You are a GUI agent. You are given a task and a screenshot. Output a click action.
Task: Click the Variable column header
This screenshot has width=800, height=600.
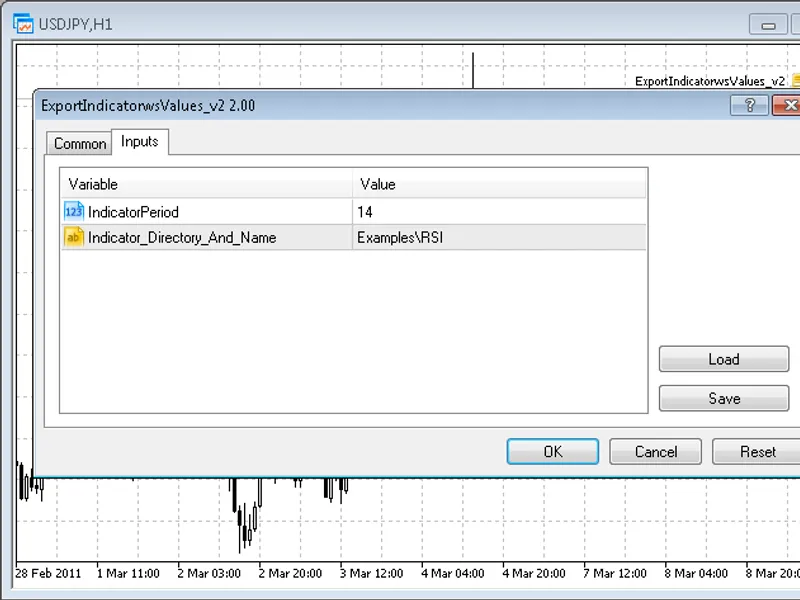(206, 184)
